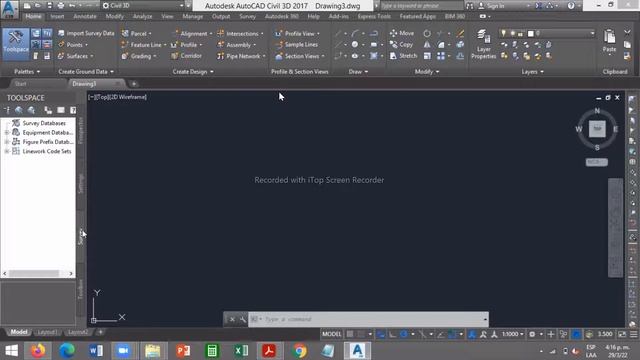Click the Toolspace horizontal scrollbar
The height and width of the screenshot is (360, 640).
(x=38, y=273)
